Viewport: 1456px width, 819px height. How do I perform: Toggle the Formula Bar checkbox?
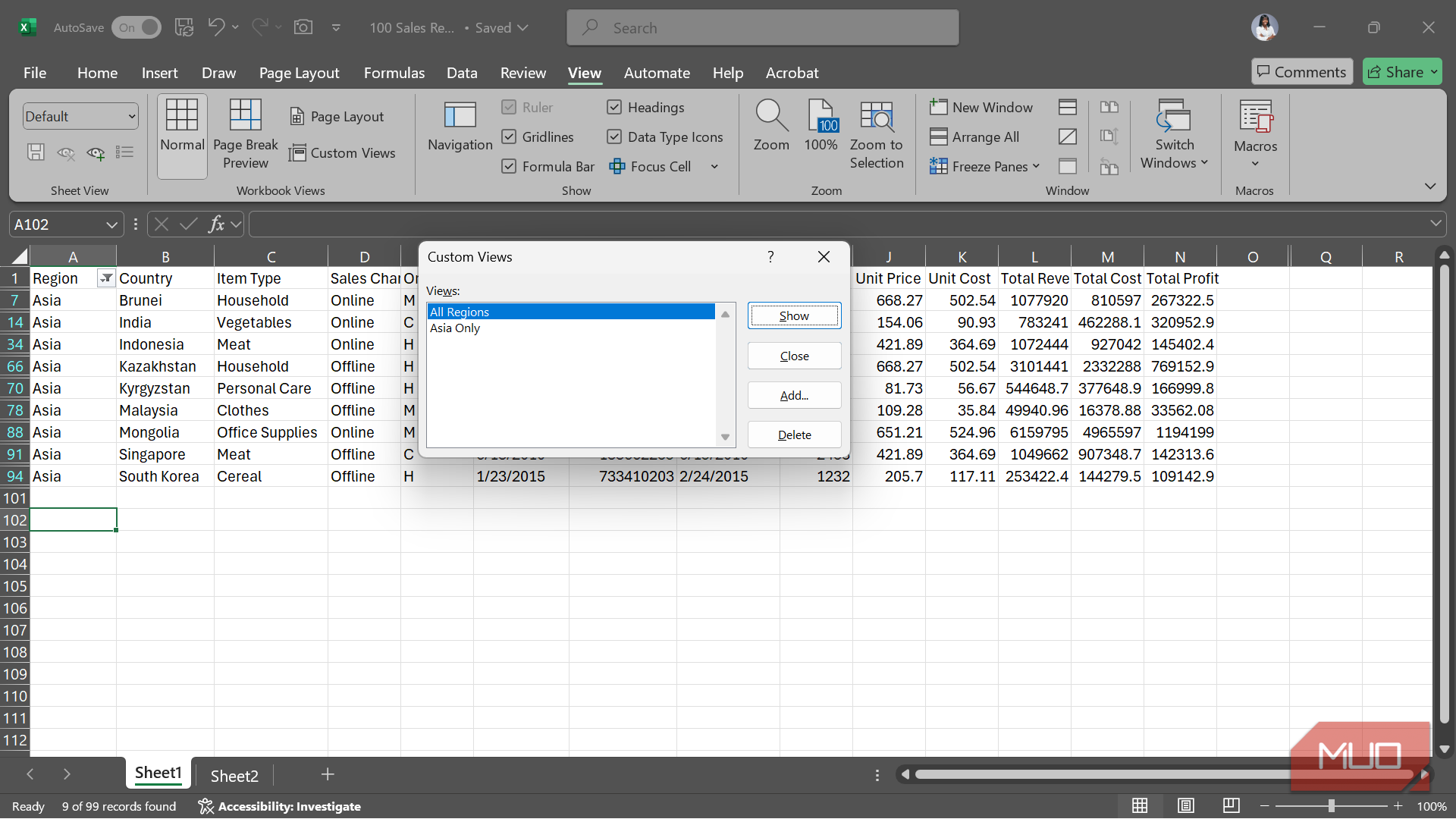click(x=509, y=167)
